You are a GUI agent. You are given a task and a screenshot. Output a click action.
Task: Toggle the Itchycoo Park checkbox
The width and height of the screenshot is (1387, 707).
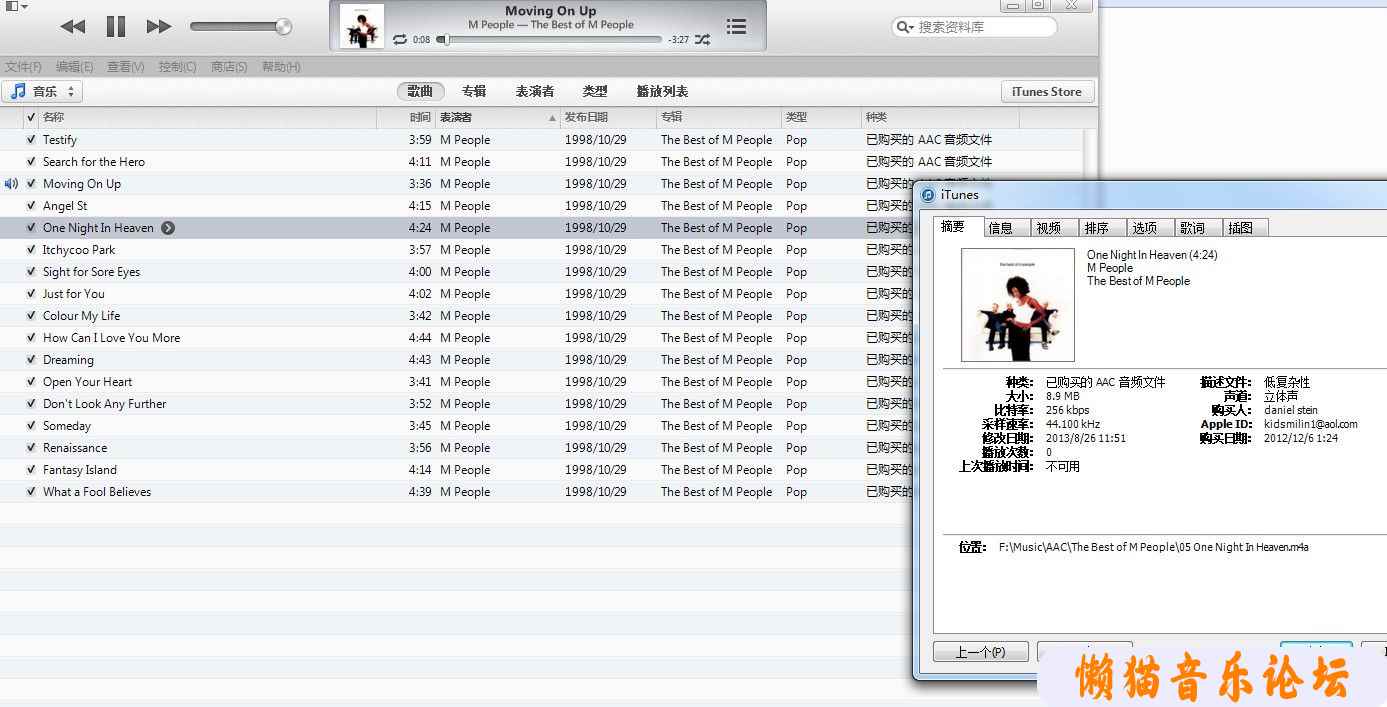tap(31, 250)
